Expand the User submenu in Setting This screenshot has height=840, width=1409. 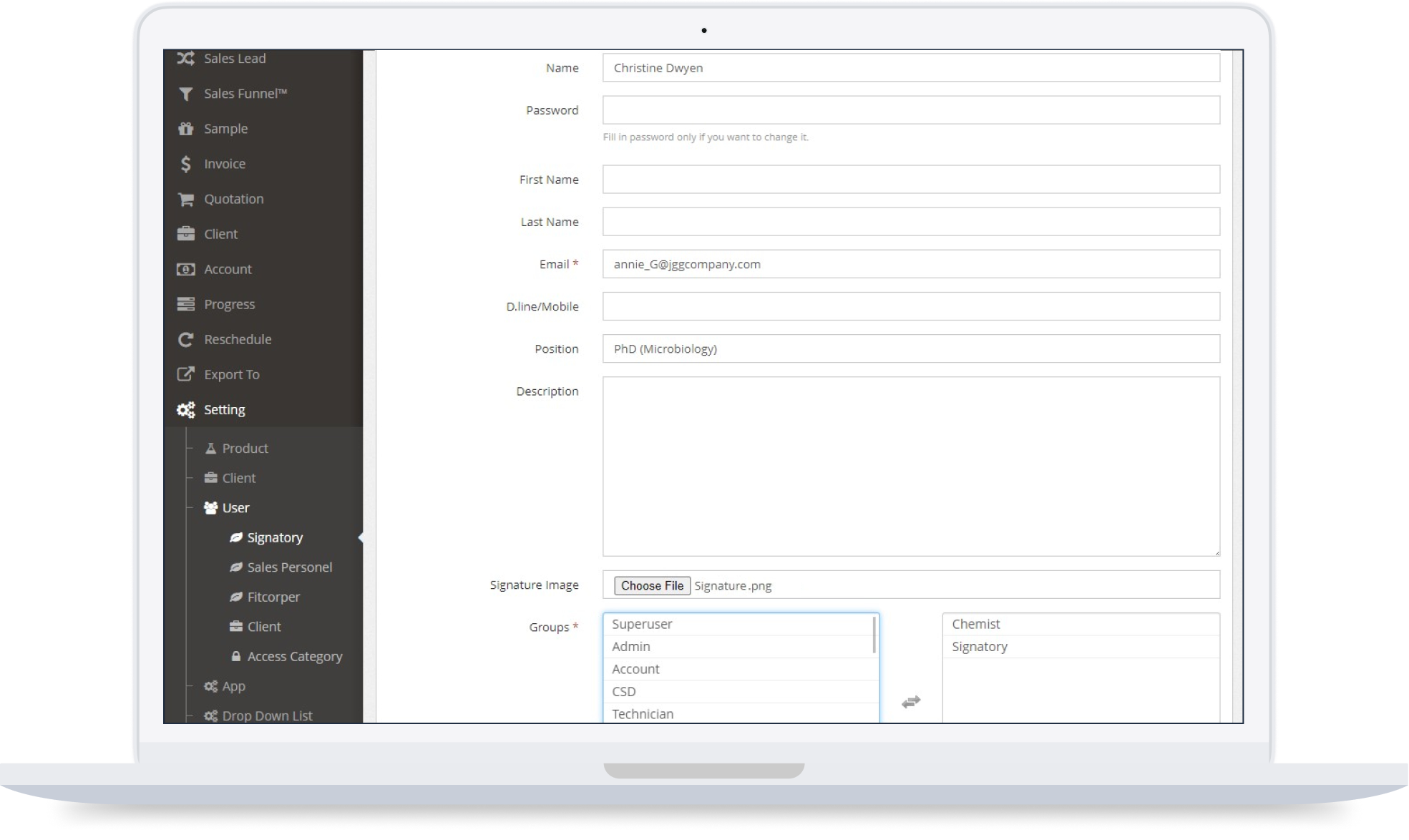click(235, 508)
